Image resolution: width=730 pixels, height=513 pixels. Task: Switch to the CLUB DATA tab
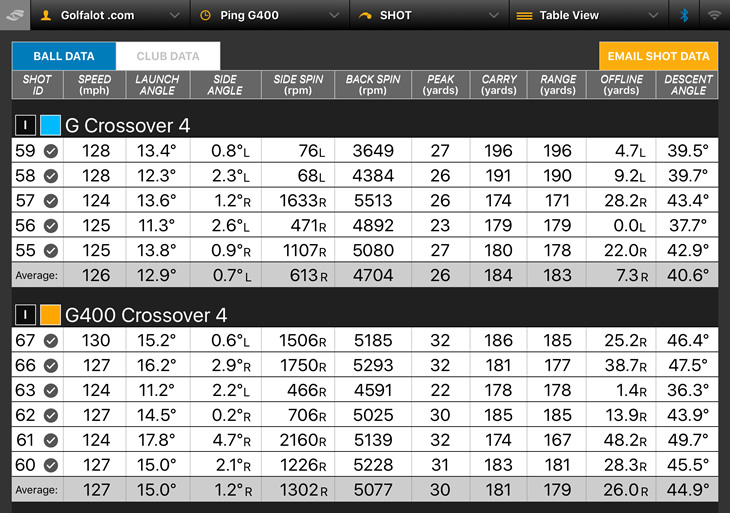168,56
